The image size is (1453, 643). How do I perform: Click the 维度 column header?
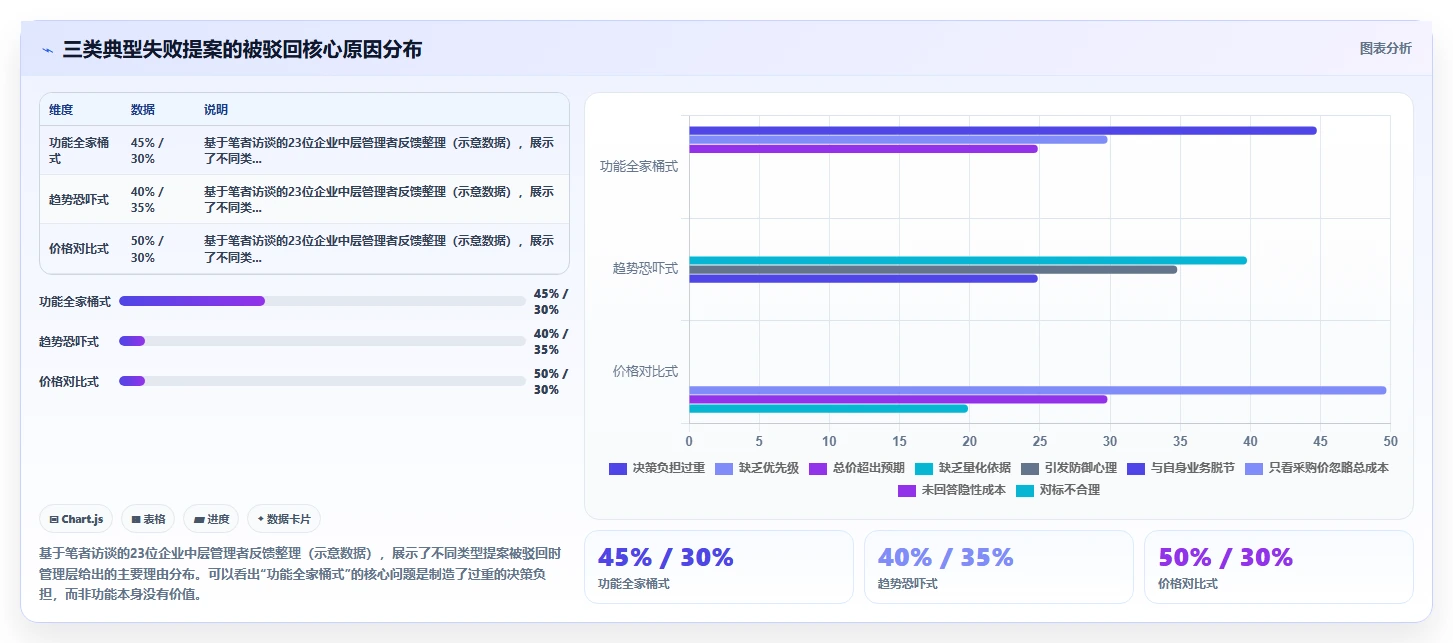(x=61, y=110)
